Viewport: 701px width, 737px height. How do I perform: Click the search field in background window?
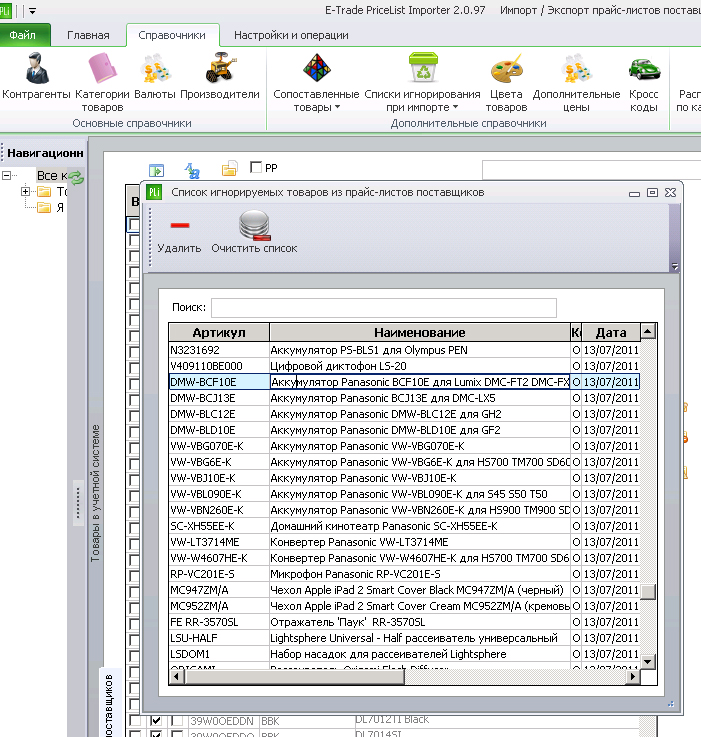click(x=591, y=170)
